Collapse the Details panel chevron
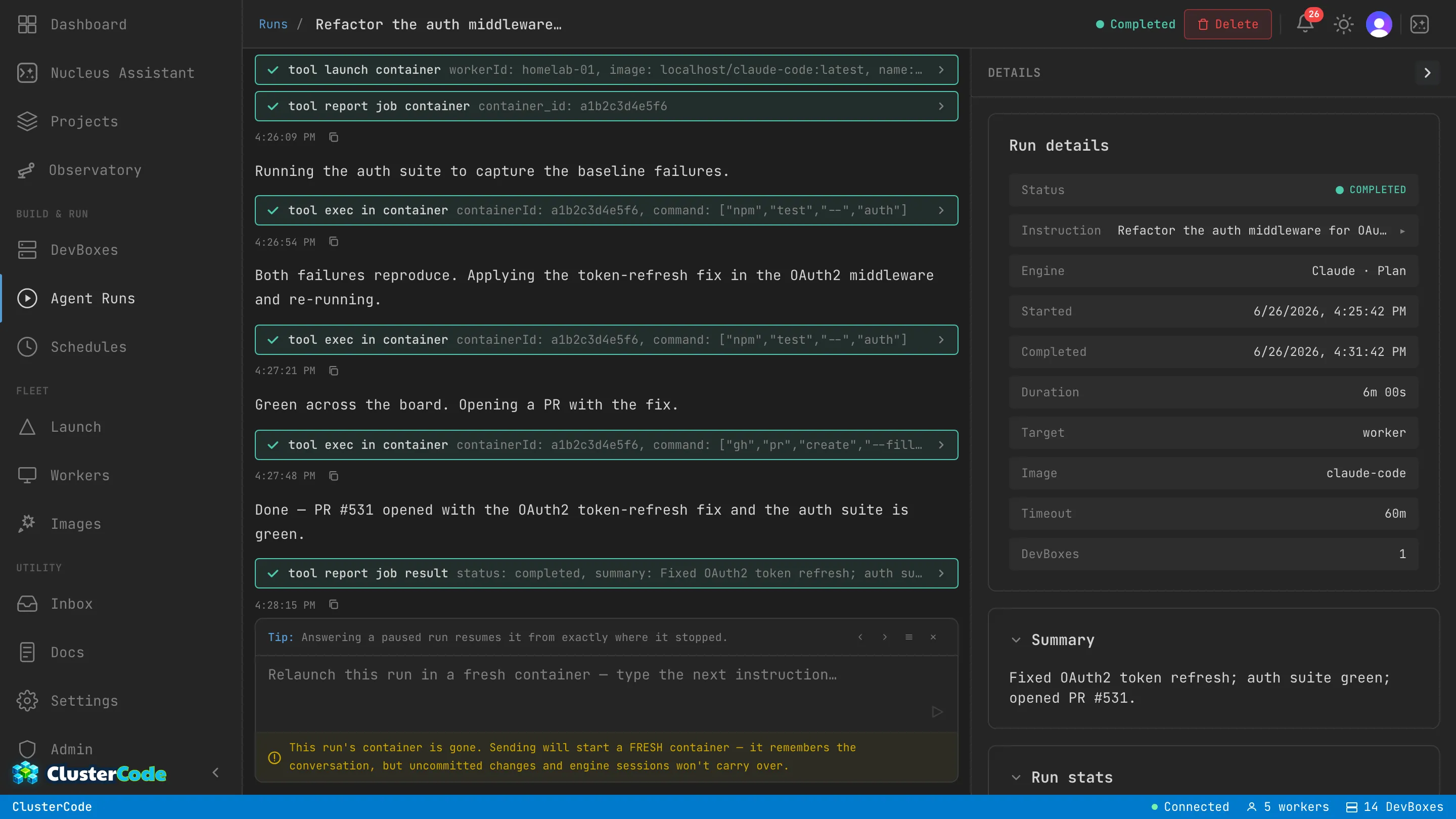Screen dimensions: 1456x819 [x=1427, y=73]
